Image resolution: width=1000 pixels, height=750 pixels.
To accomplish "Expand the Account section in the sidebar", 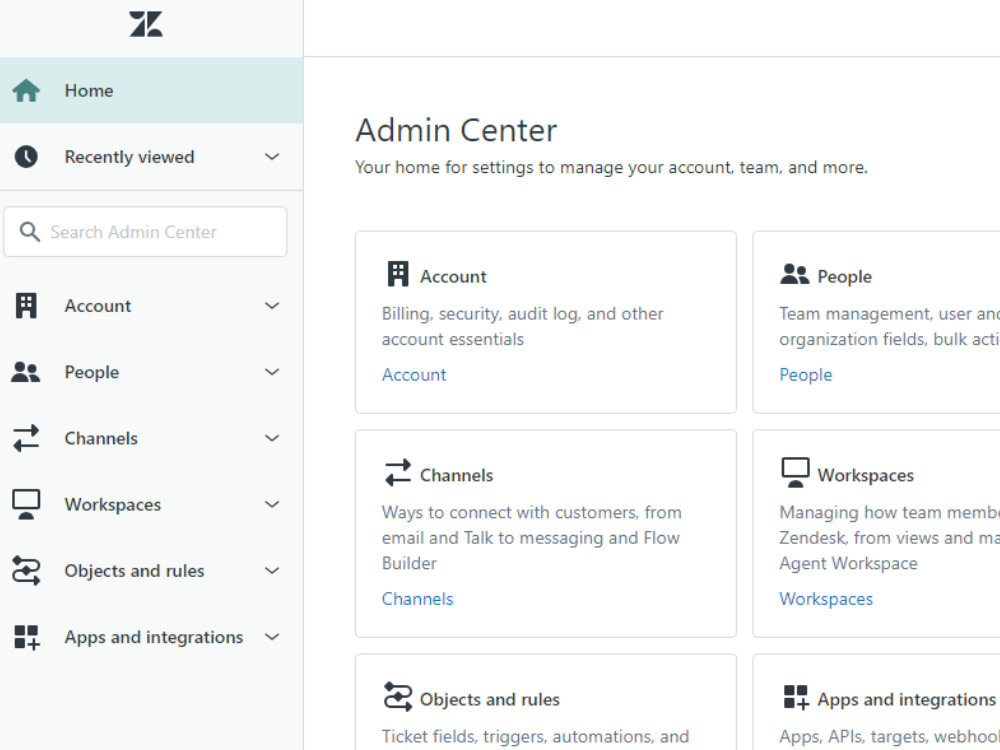I will [x=271, y=305].
